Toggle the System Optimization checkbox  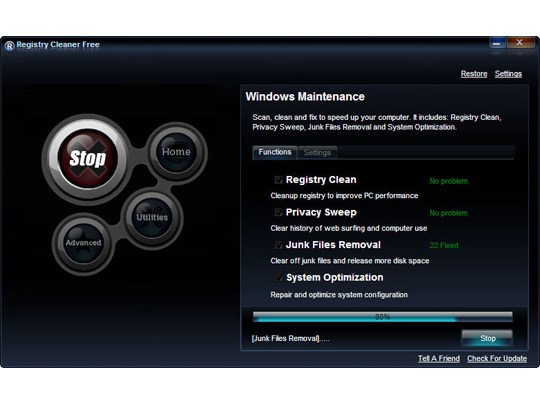(279, 278)
